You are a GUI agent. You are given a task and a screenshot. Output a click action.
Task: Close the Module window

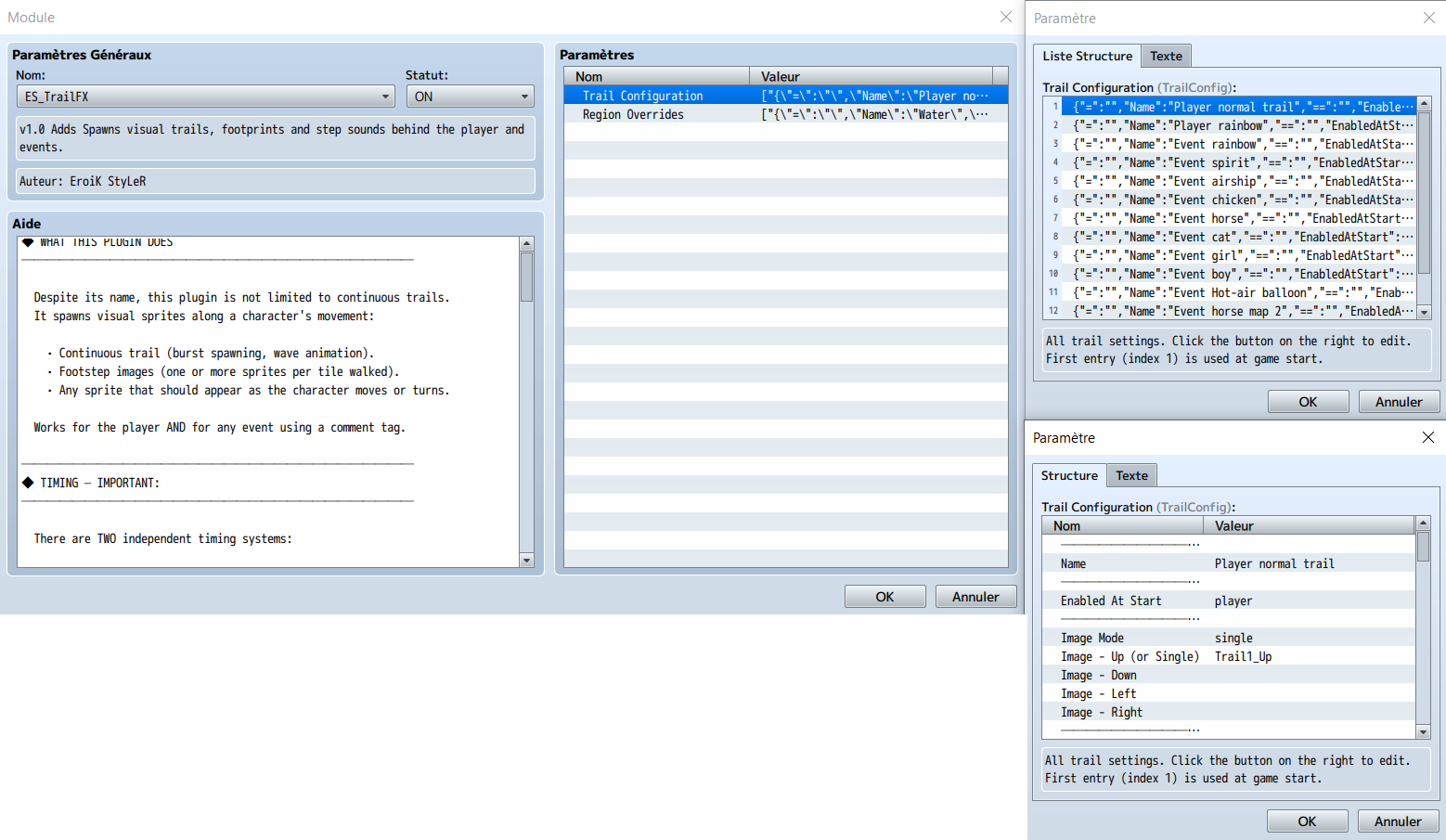click(x=1005, y=17)
